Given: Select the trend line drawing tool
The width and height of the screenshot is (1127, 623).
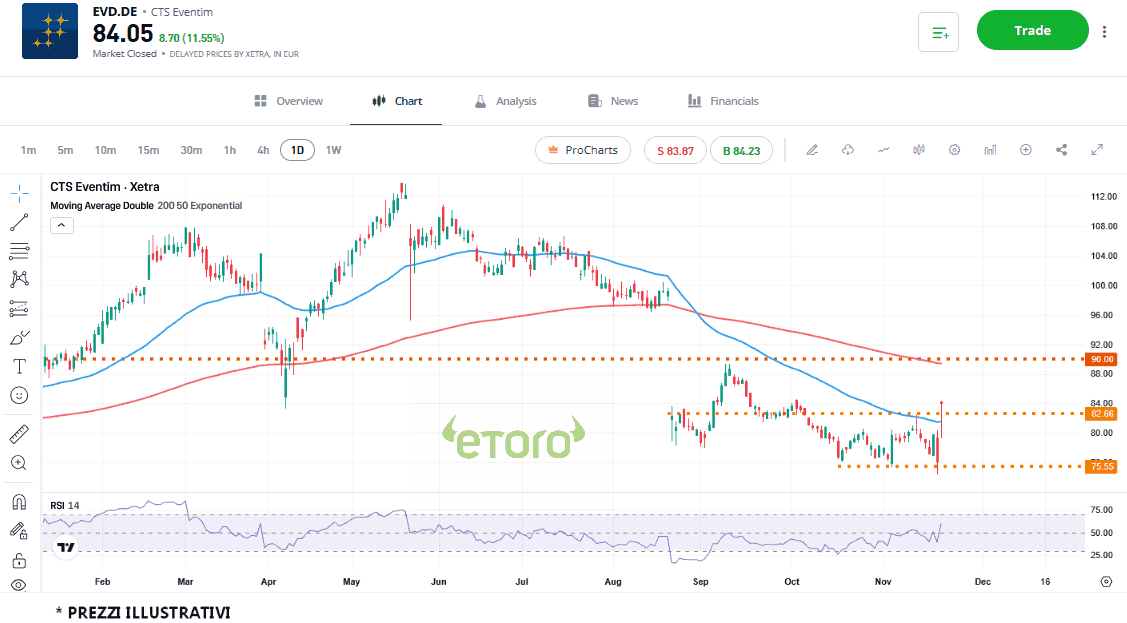Looking at the screenshot, I should click(x=19, y=222).
